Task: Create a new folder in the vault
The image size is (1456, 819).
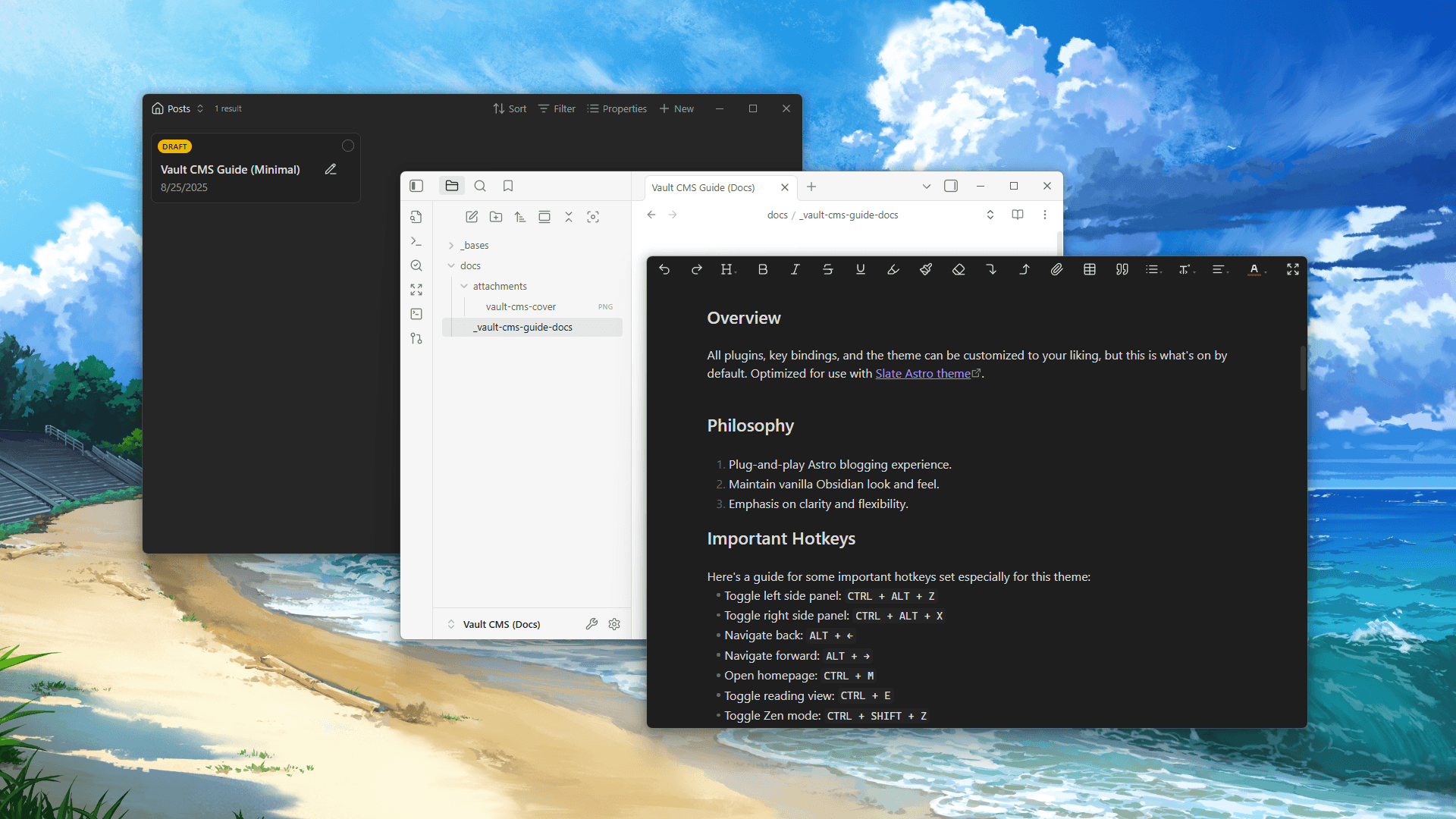Action: [496, 217]
